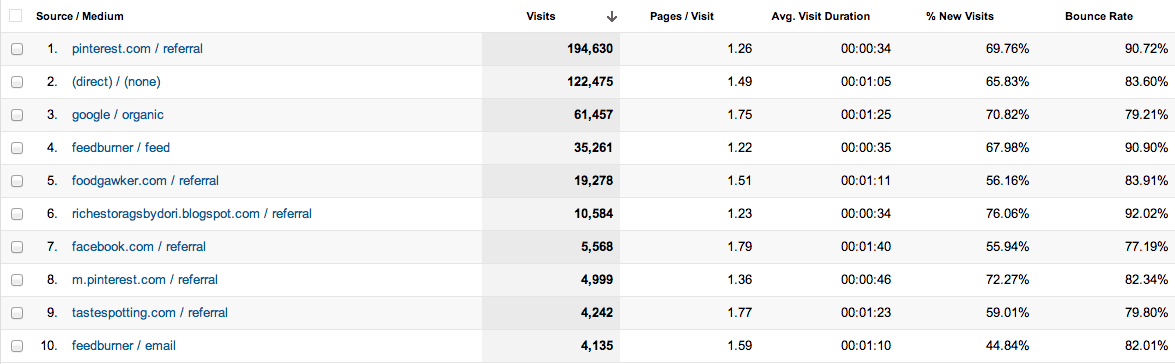Open (direct) / (none) source details
This screenshot has width=1175, height=364.
click(x=116, y=82)
